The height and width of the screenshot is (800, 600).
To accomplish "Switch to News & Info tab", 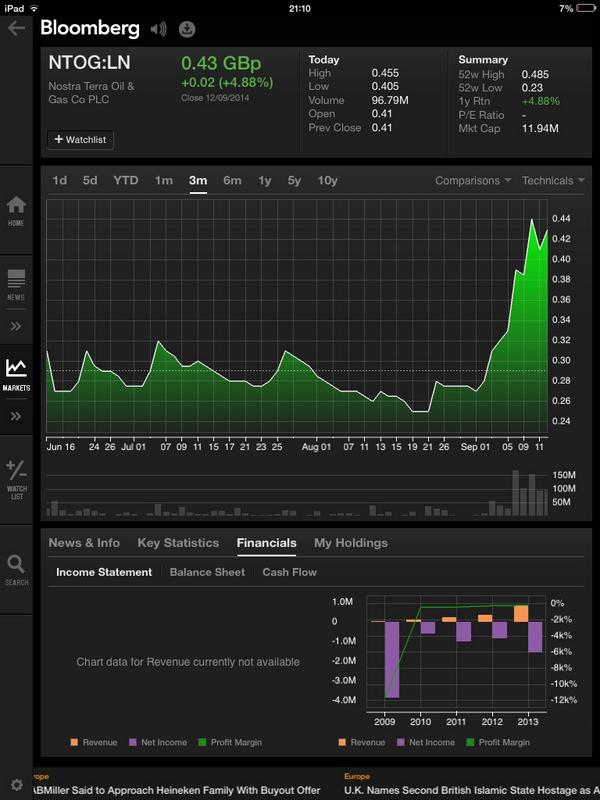I will click(84, 543).
